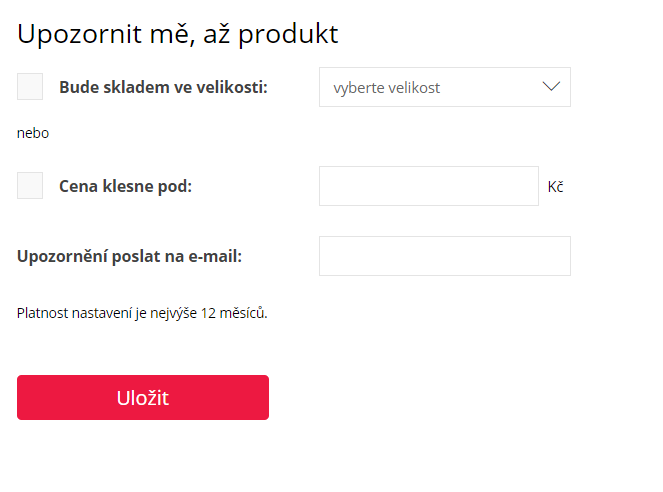Click the 'Platnost nastavení' validity note
The height and width of the screenshot is (492, 663).
coord(142,313)
